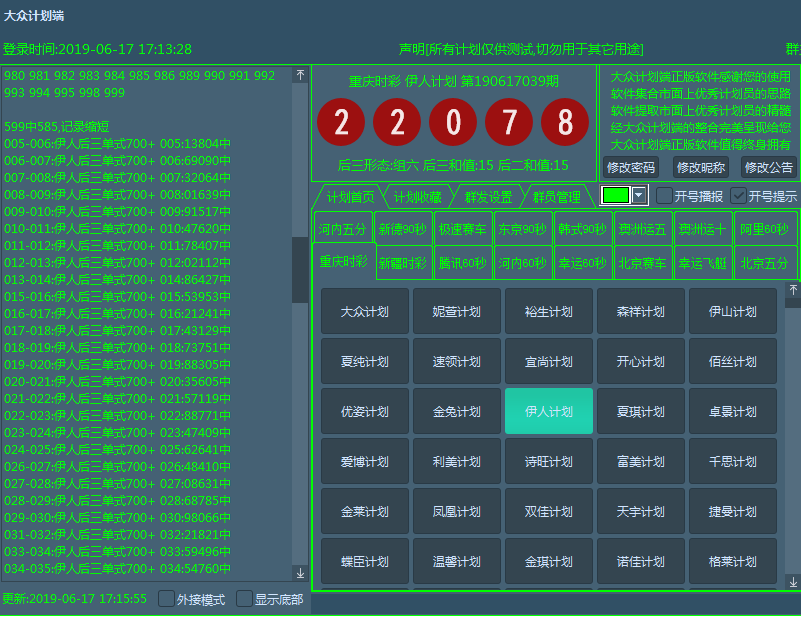Click the scroll-to-top arrow in the records list
This screenshot has width=801, height=618.
click(x=300, y=75)
